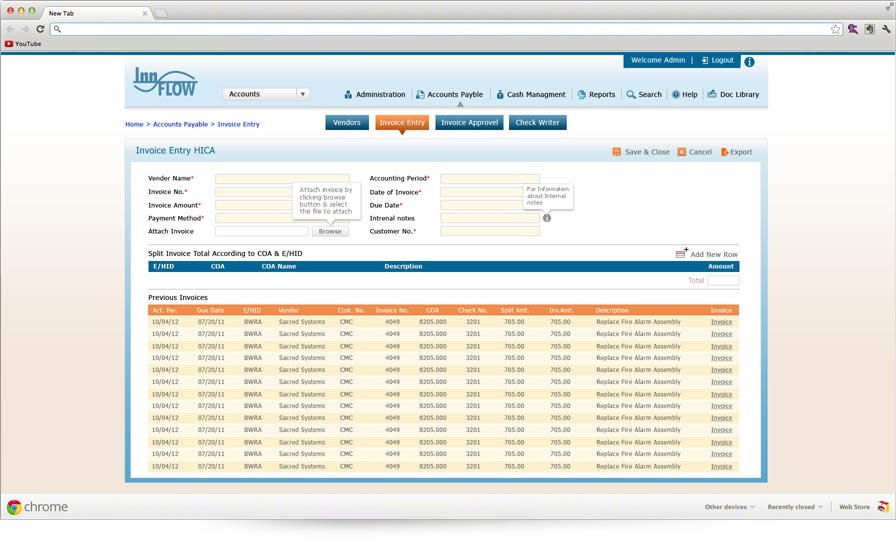Screen dimensions: 896x550
Task: Expand the Other devices menu
Action: coord(730,507)
